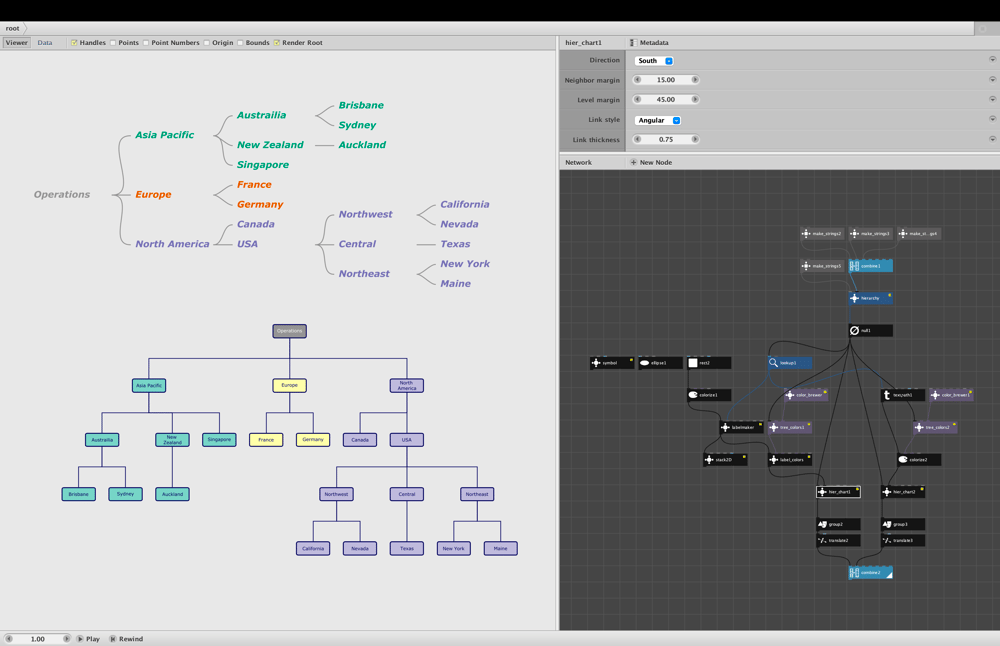This screenshot has width=1000, height=646.
Task: Increase the Neighbor margin value
Action: 695,80
